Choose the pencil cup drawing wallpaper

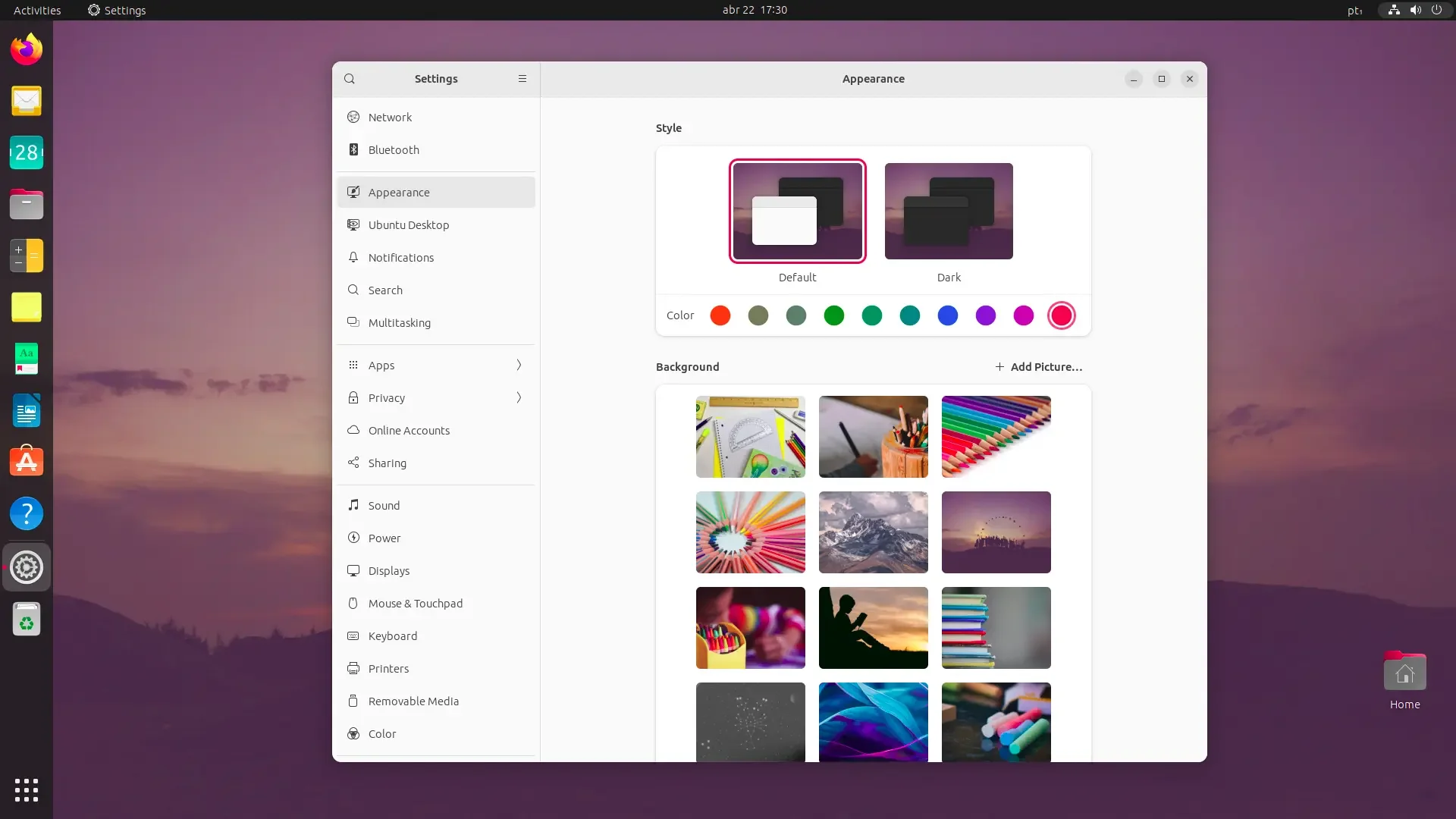874,437
